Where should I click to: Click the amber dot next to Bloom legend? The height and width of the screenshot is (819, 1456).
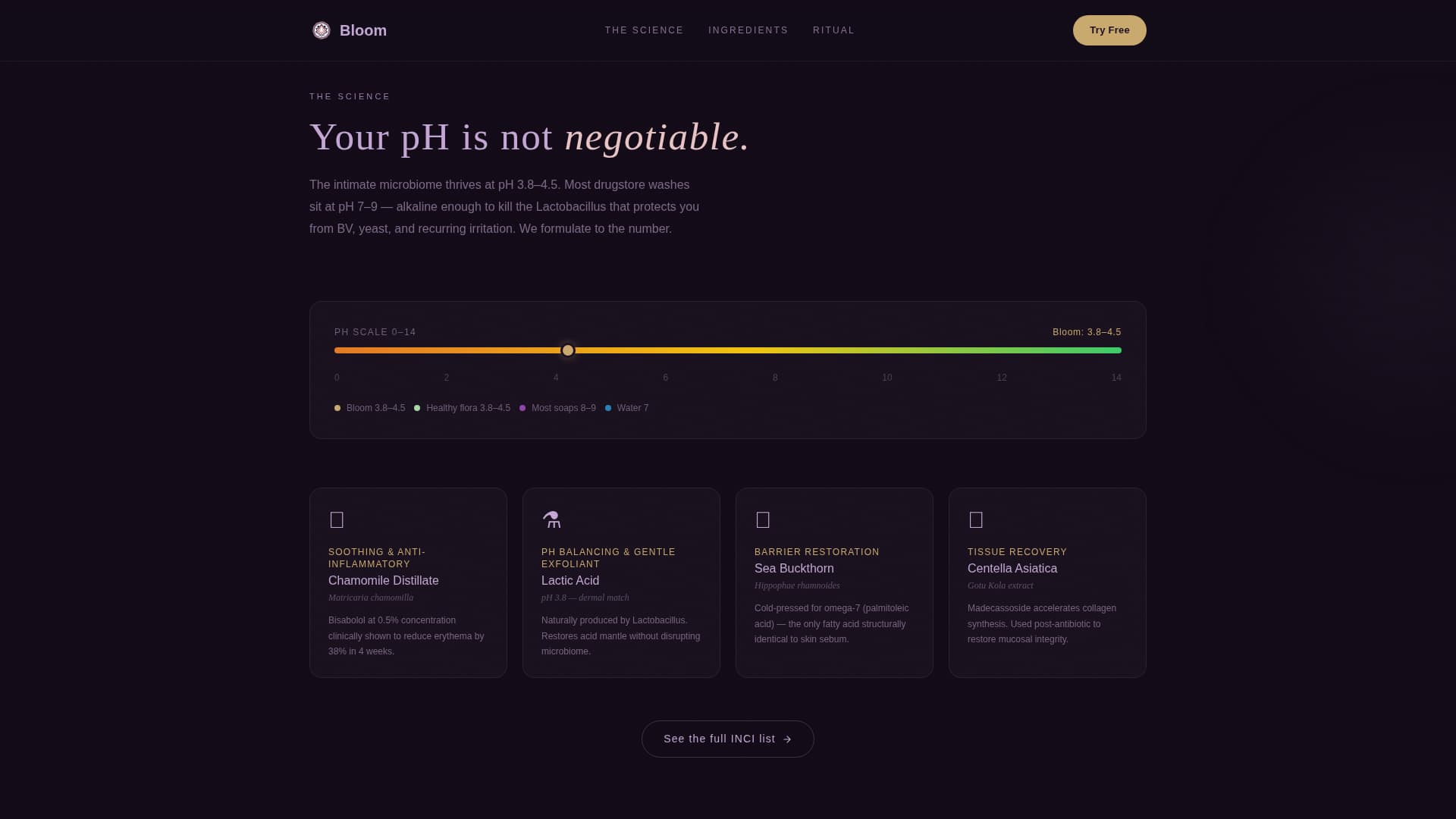coord(337,408)
